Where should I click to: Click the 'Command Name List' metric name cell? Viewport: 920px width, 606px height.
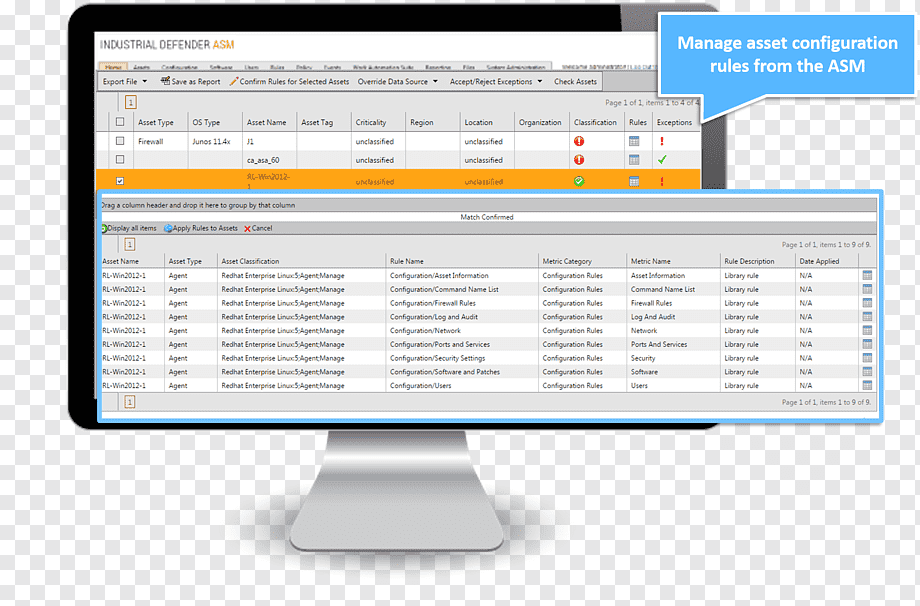click(662, 289)
